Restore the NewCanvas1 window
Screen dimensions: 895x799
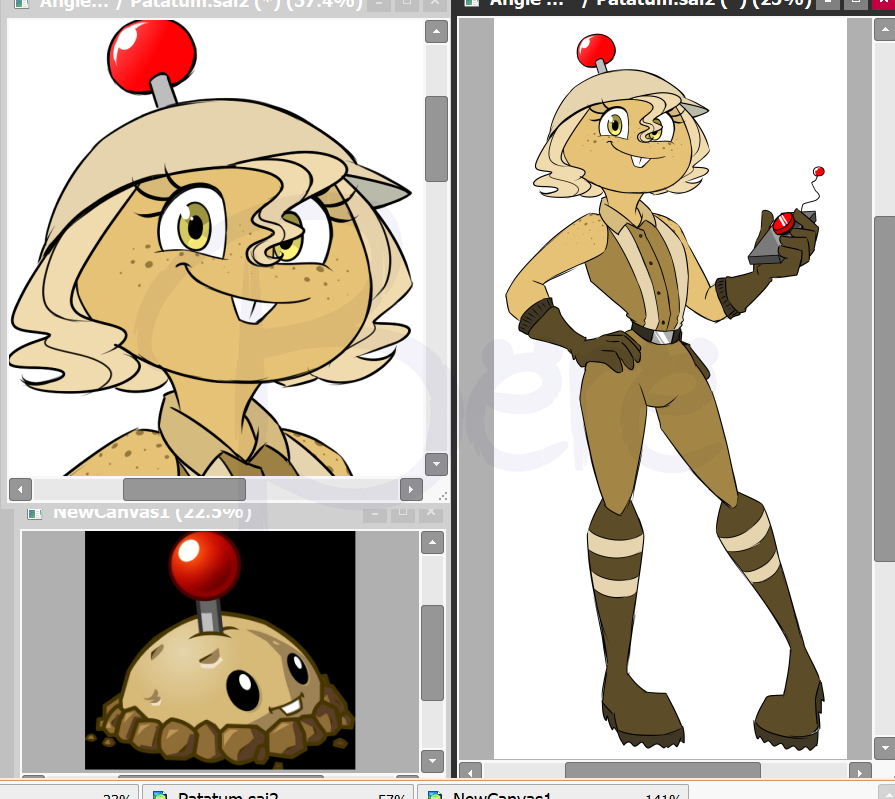point(402,513)
